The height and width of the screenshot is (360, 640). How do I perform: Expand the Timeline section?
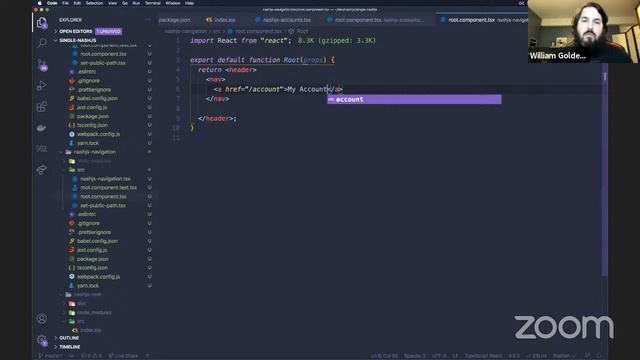70,347
